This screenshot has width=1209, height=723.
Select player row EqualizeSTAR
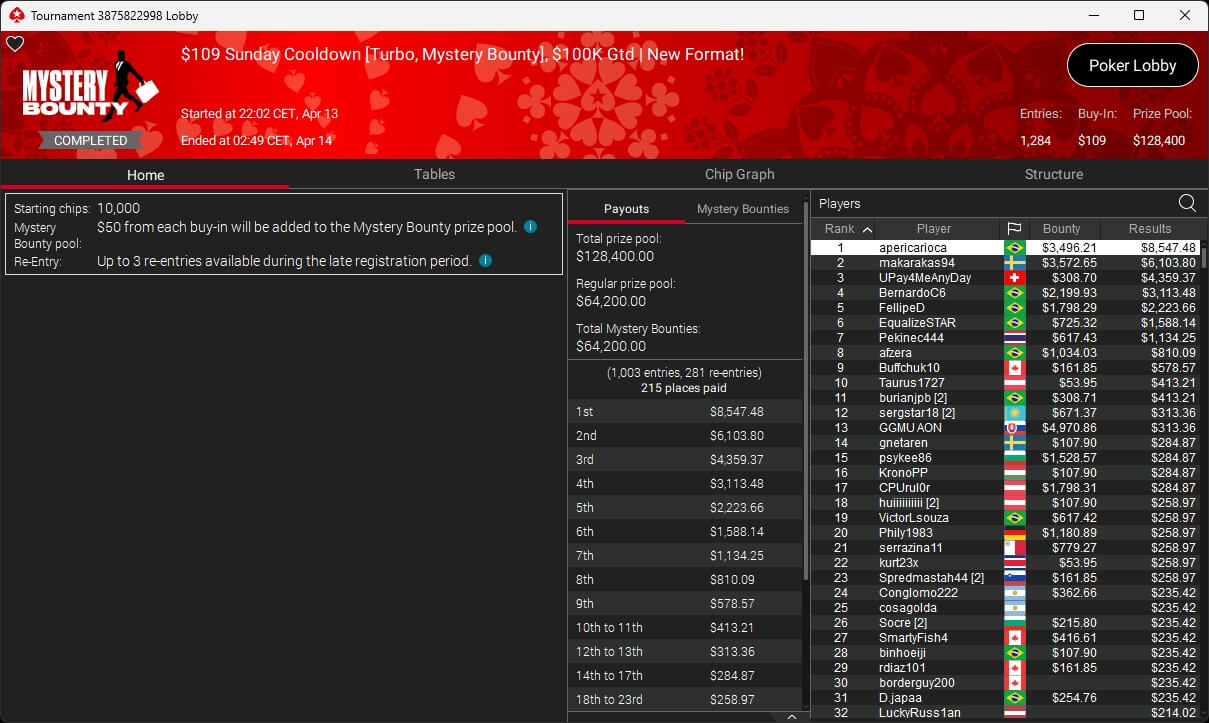[x=1005, y=323]
